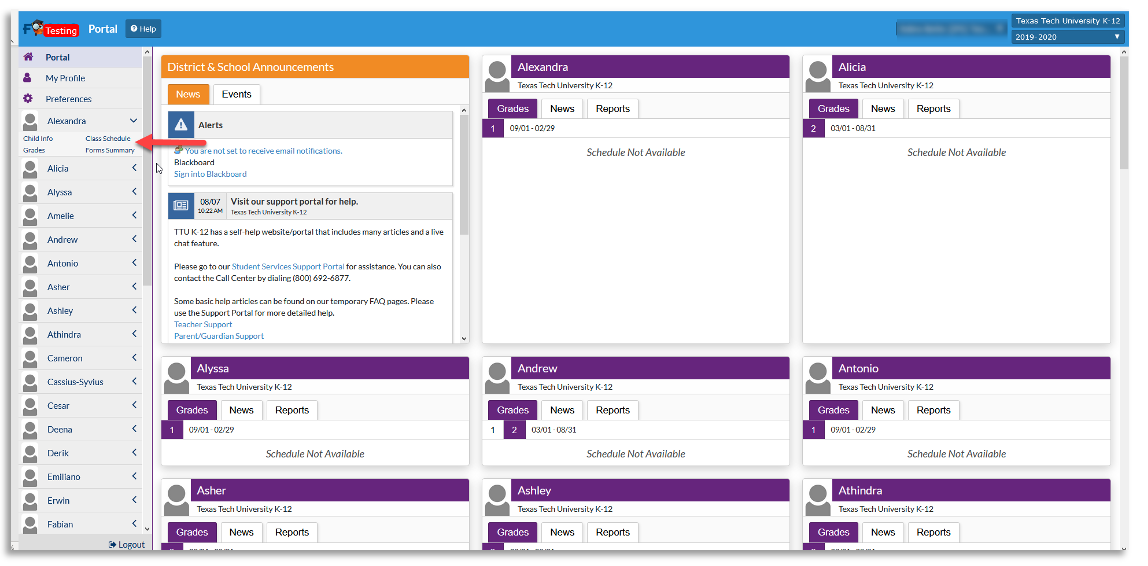Select the News tab in Announcements

[x=188, y=94]
